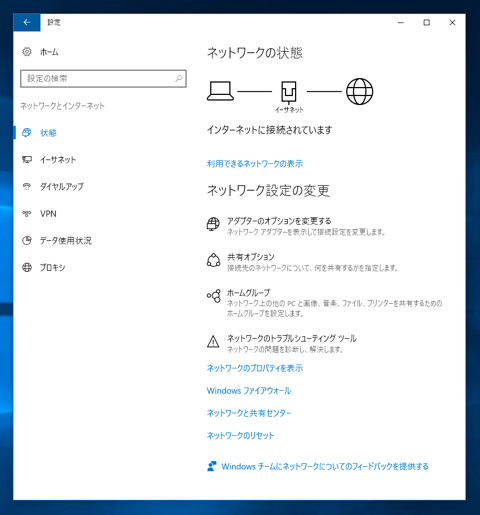Open the ホームグループ setting
This screenshot has height=515, width=480.
click(x=248, y=293)
